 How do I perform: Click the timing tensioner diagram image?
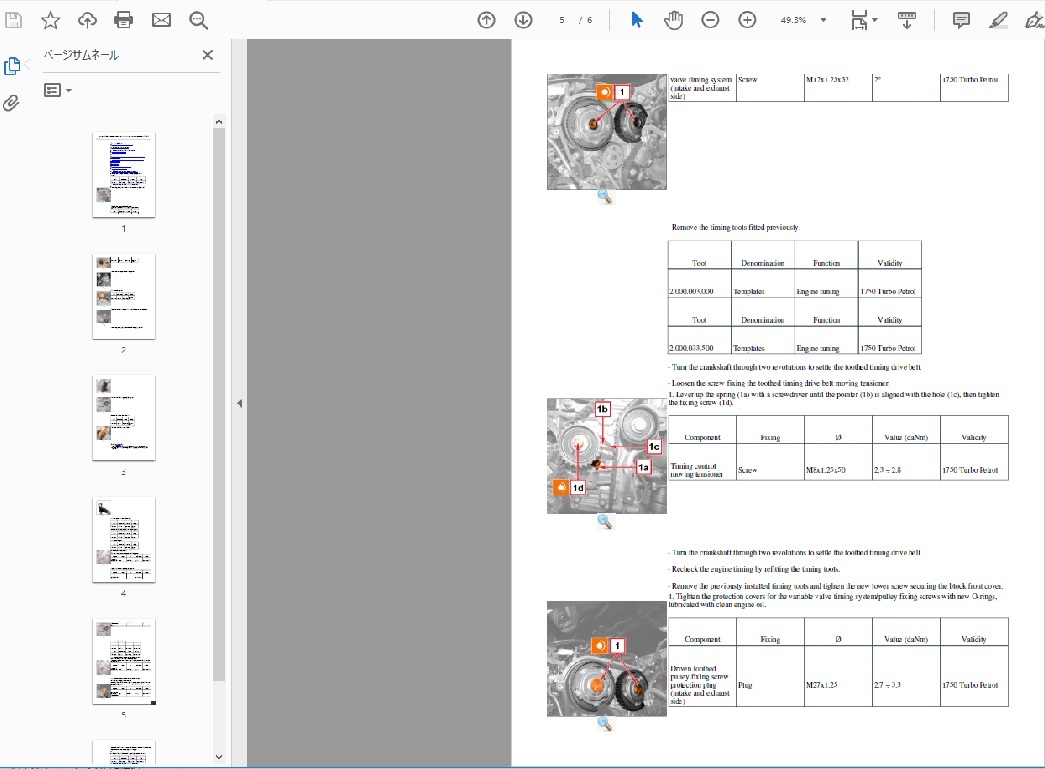tap(606, 456)
